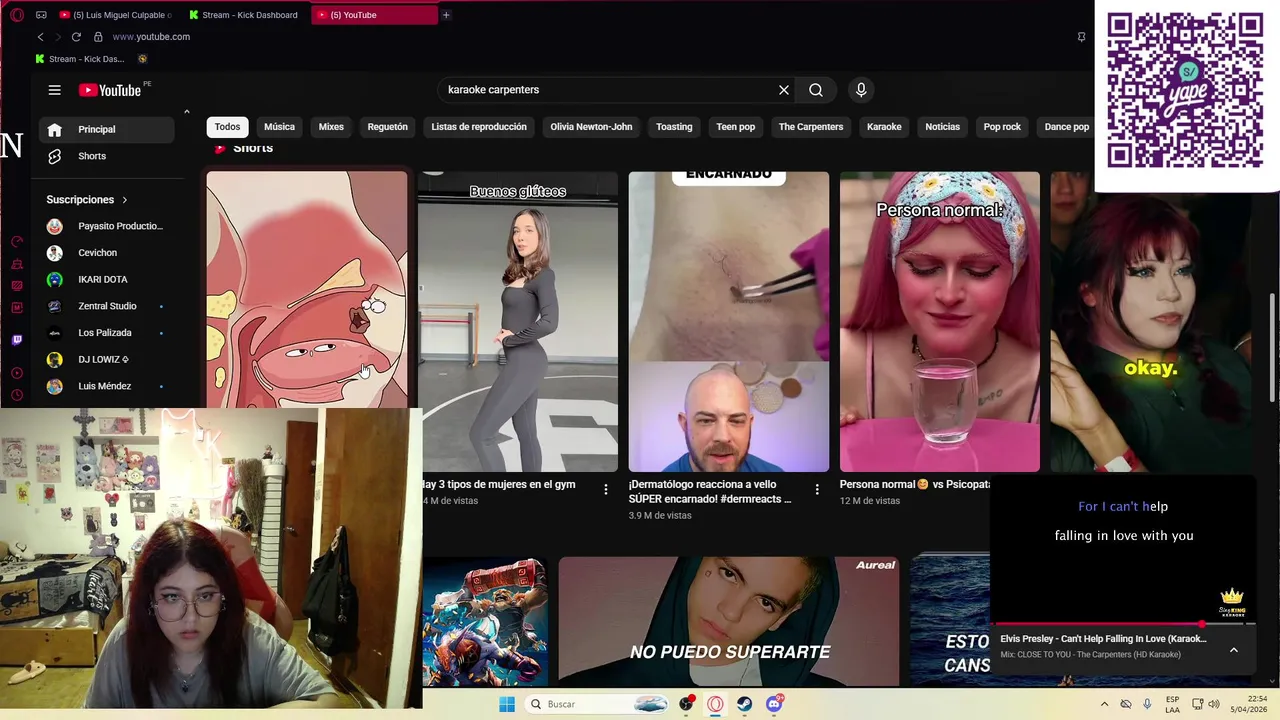
Task: Select the Noticias filter chip
Action: click(x=942, y=127)
